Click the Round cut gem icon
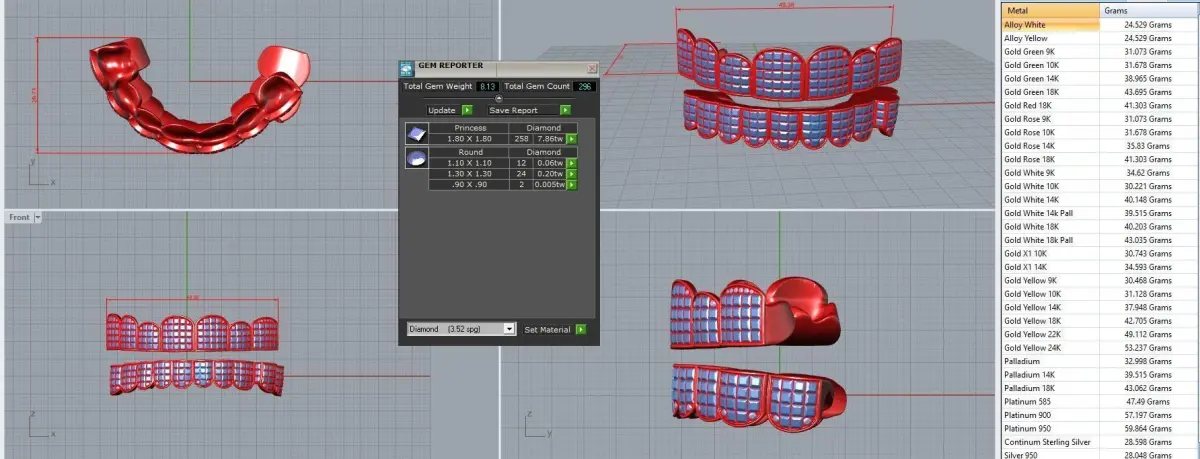This screenshot has width=1200, height=459. click(416, 158)
